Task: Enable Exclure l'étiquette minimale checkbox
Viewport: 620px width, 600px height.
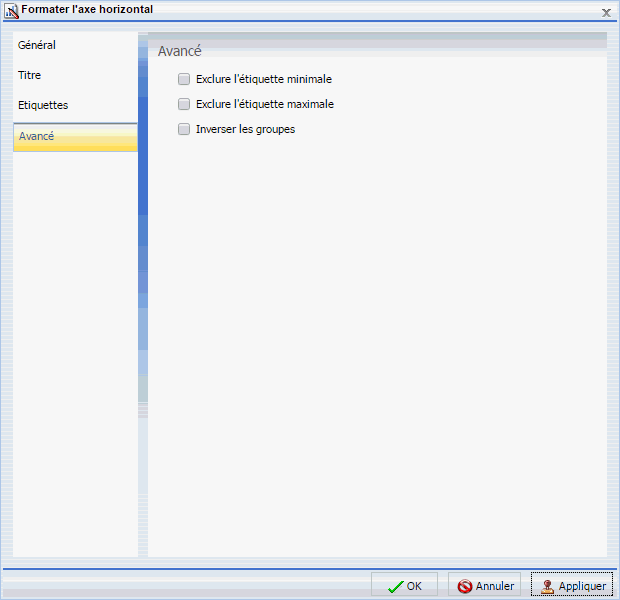Action: (184, 79)
